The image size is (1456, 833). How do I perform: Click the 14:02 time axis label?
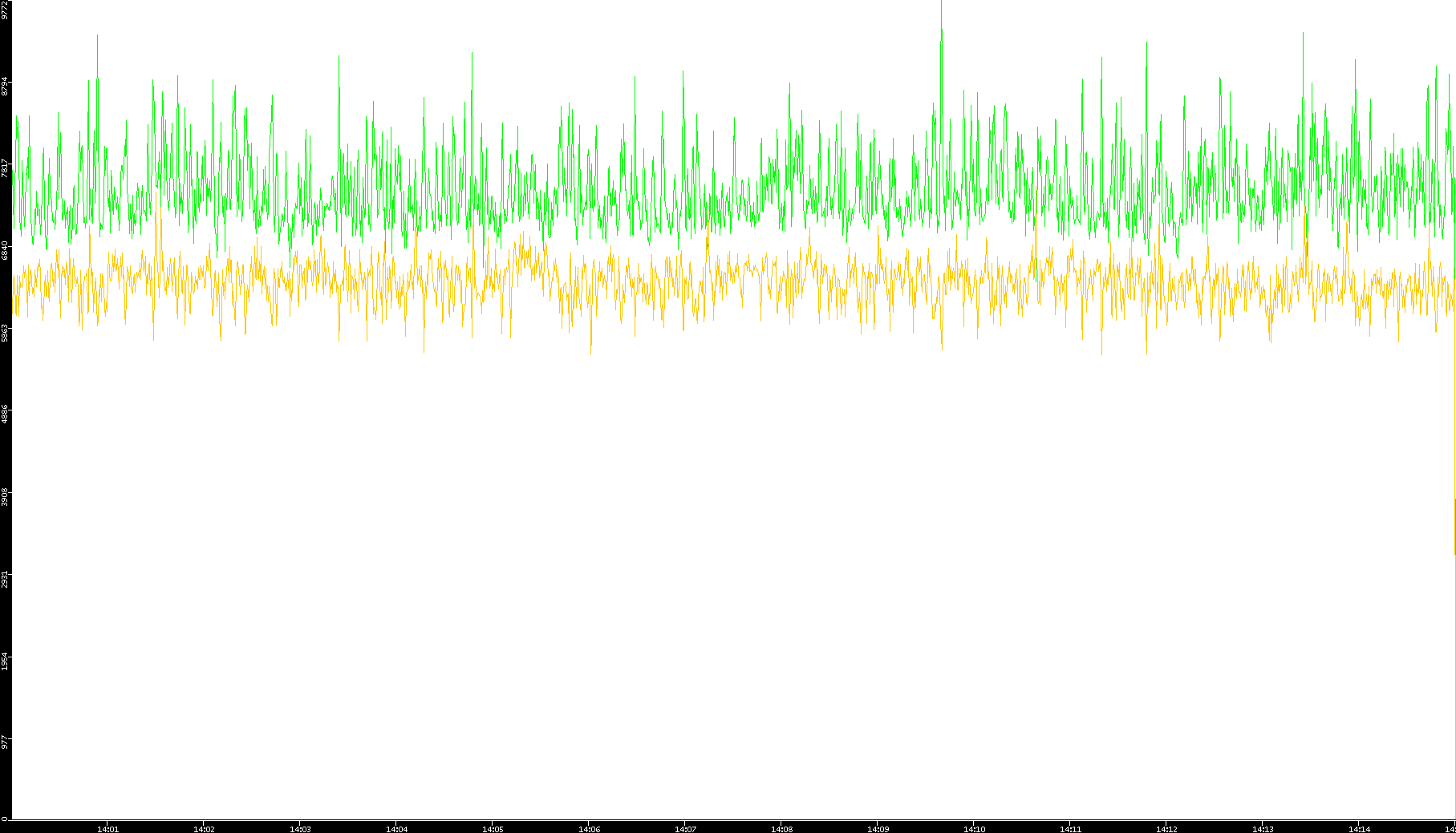click(204, 828)
